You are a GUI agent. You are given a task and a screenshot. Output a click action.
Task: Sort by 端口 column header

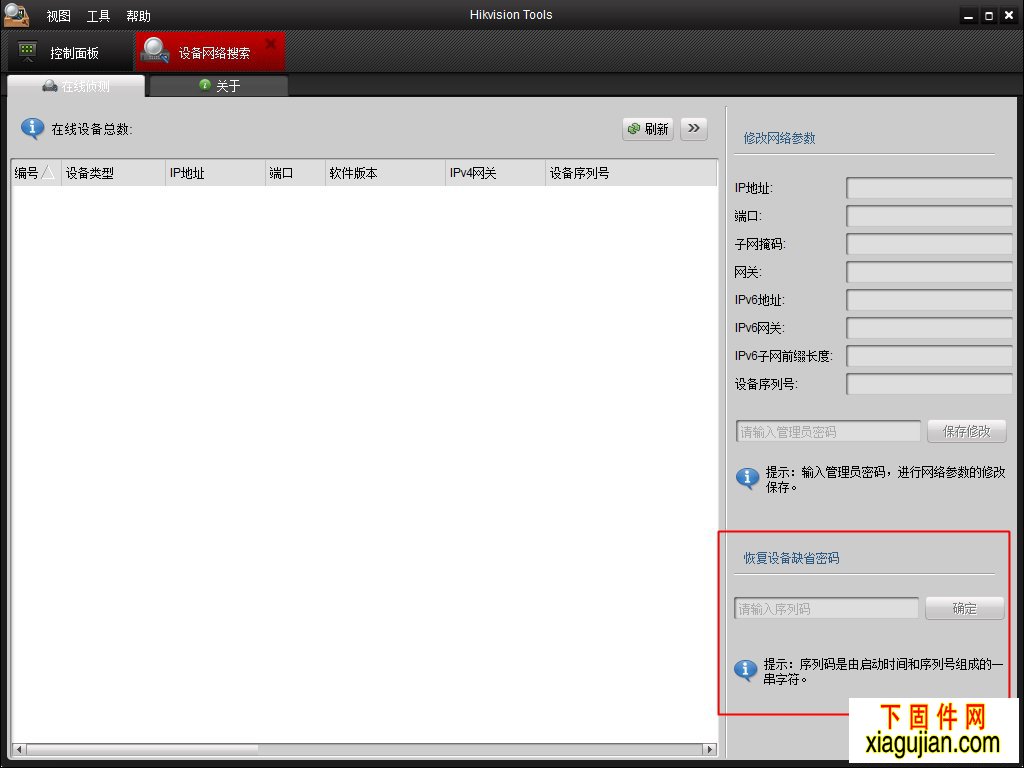(x=295, y=173)
